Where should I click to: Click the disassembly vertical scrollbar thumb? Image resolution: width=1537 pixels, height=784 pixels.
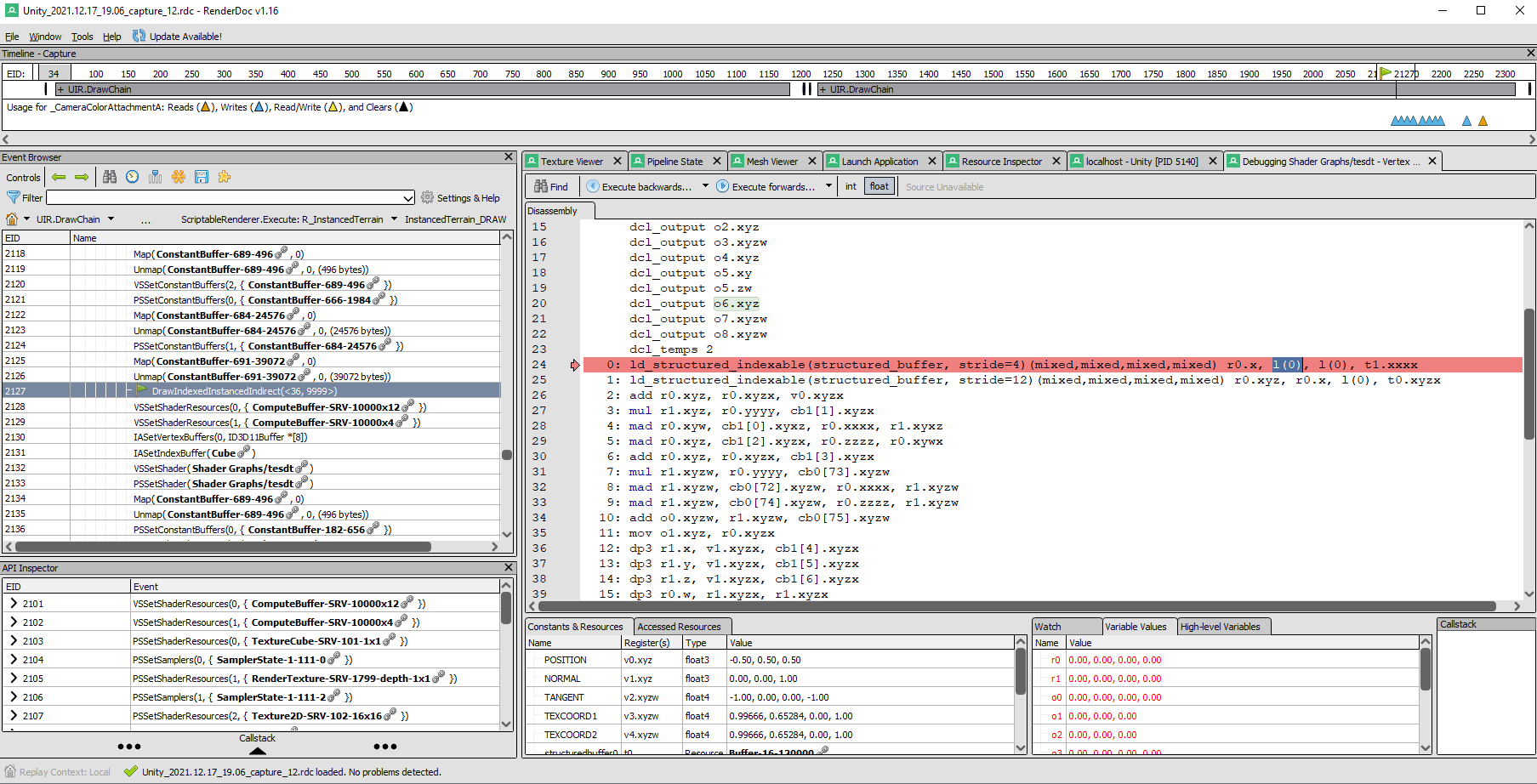tap(1528, 374)
